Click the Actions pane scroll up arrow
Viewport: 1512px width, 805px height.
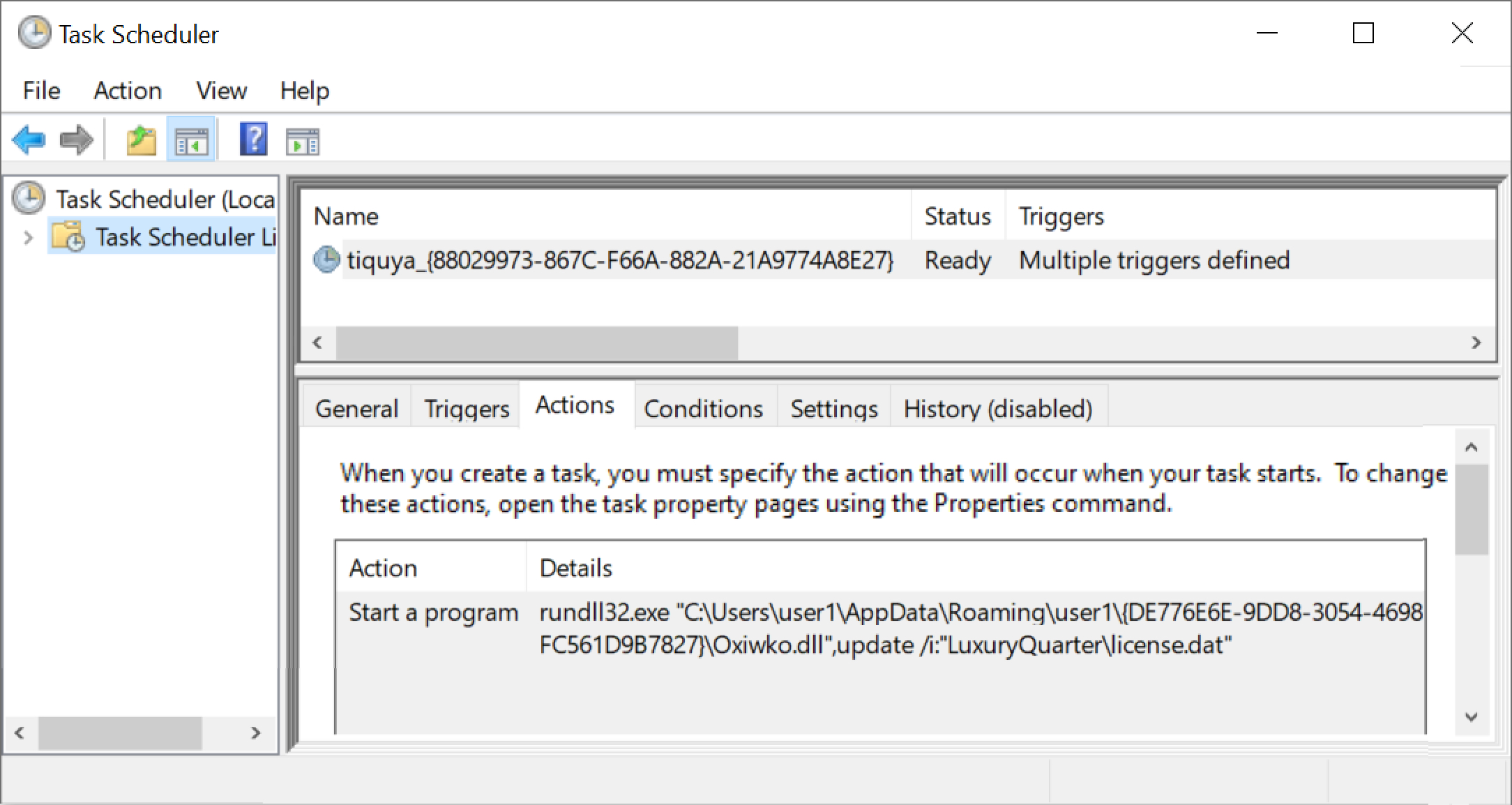point(1472,447)
